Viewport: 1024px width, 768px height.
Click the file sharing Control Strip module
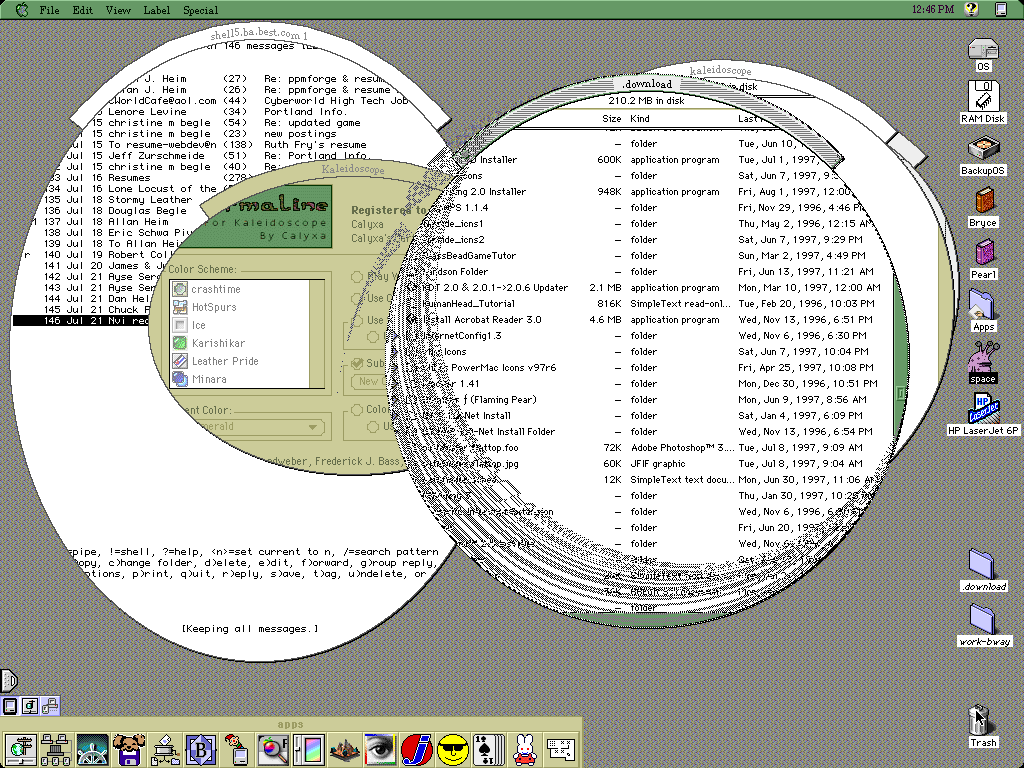(50, 706)
